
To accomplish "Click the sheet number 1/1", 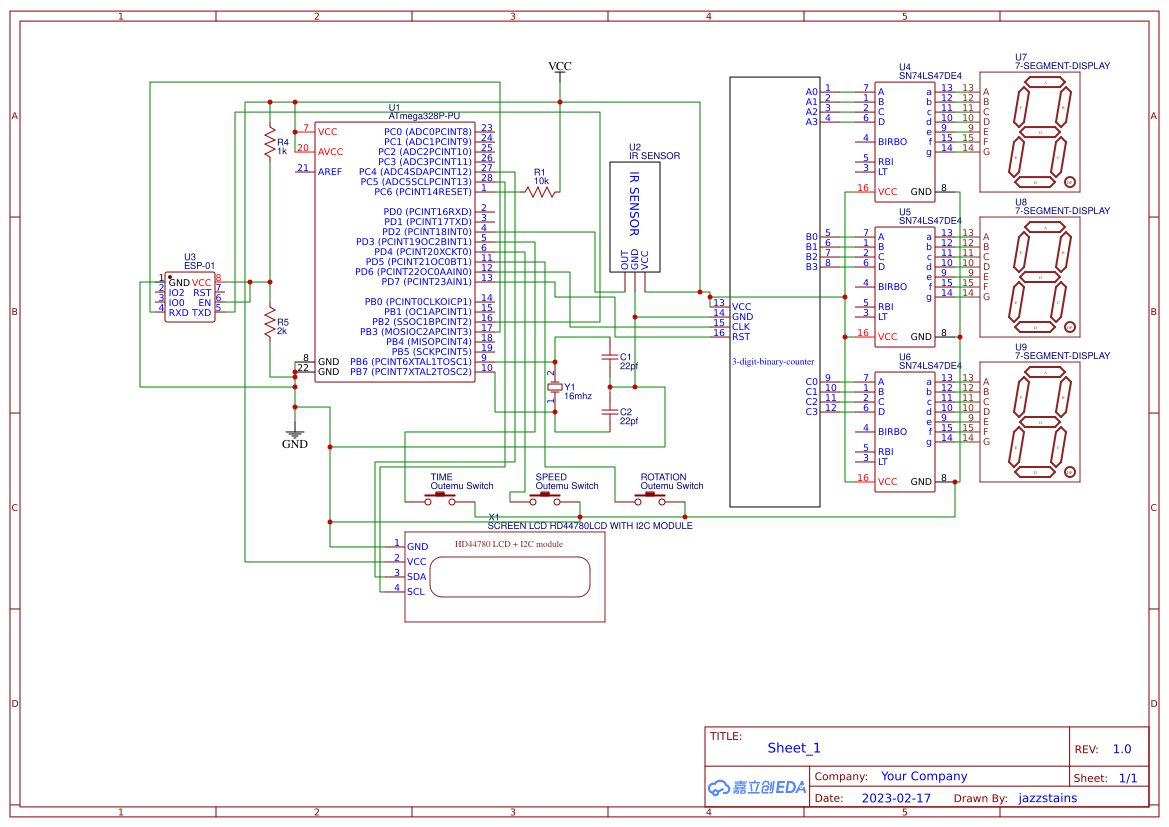I will (1128, 778).
